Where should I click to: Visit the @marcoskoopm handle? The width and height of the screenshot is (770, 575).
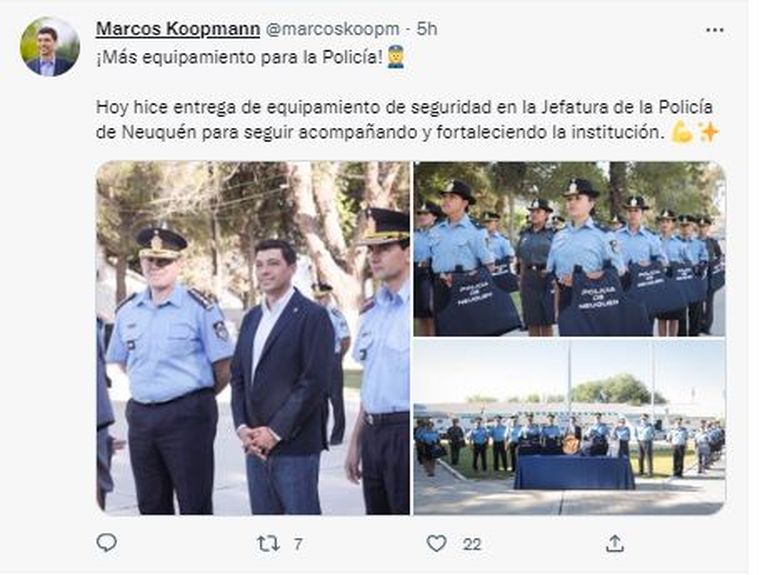click(x=332, y=29)
